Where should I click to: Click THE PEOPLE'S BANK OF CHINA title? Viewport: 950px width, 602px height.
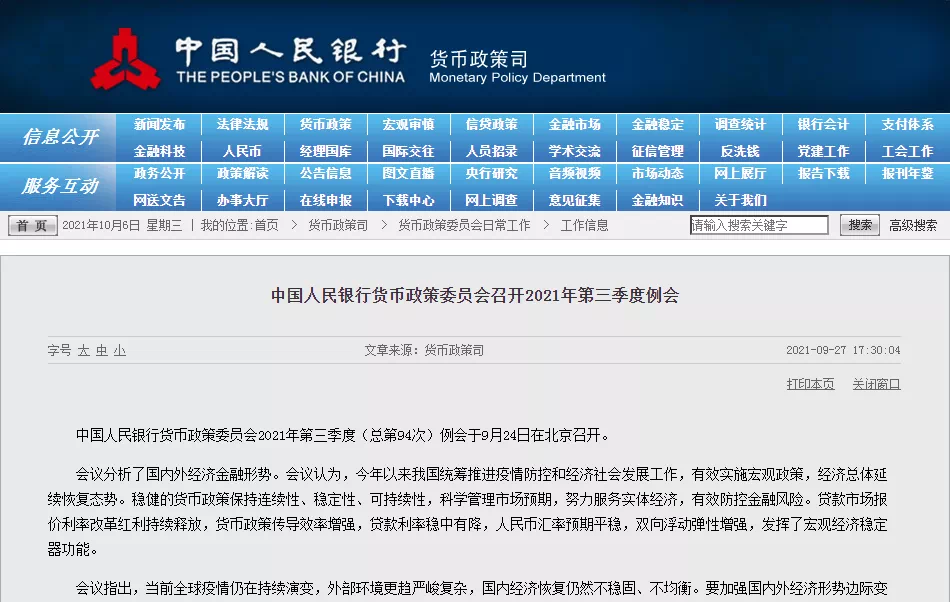291,77
